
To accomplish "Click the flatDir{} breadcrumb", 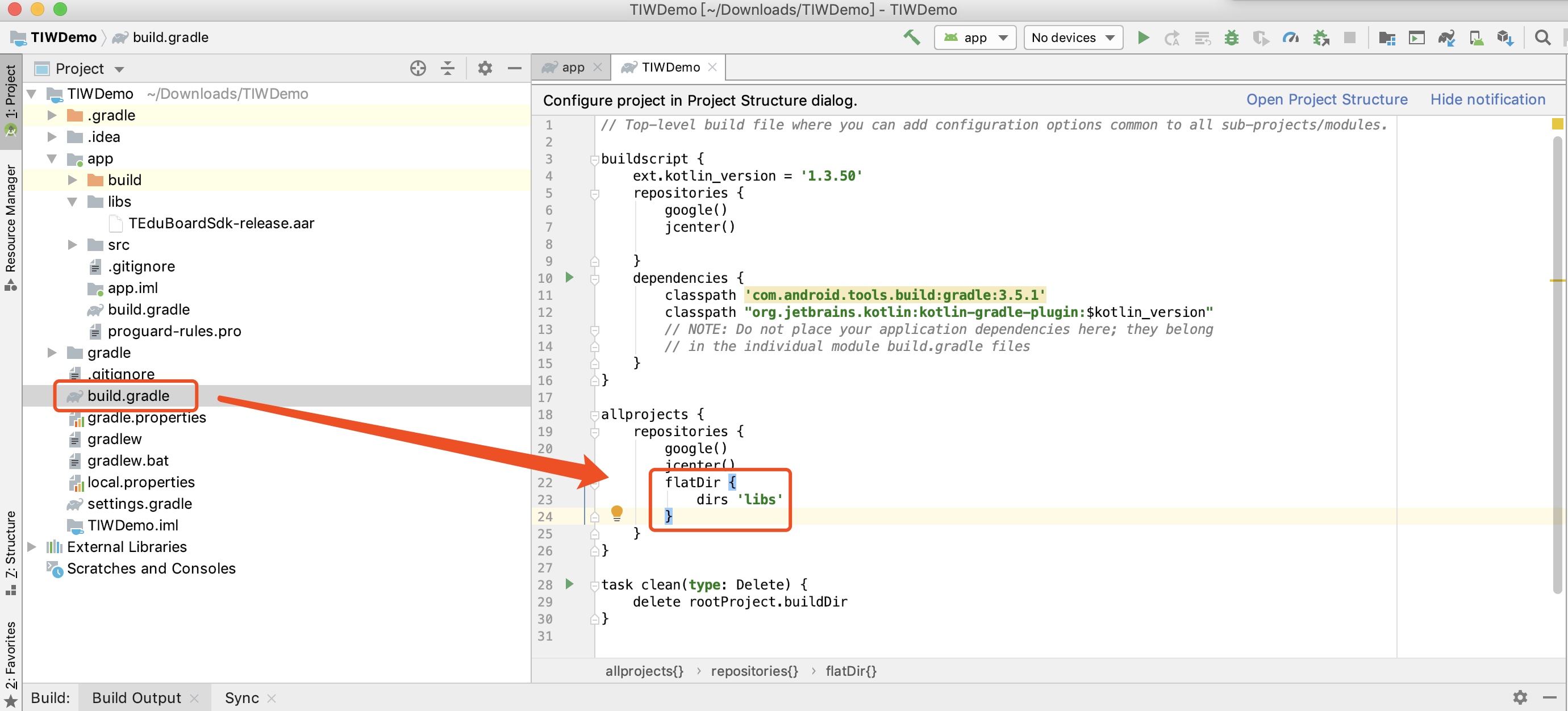I will (x=850, y=670).
